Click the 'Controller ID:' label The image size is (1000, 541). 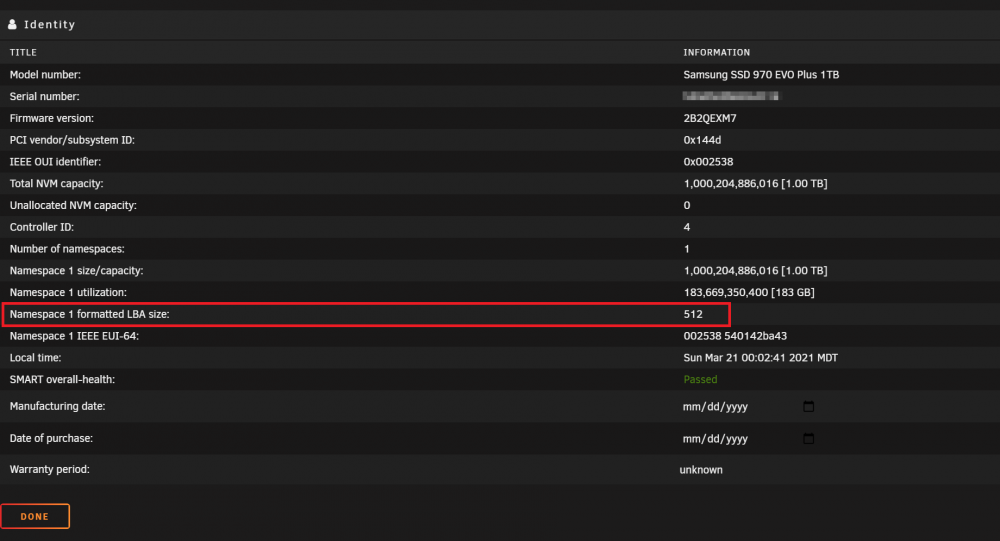[41, 226]
